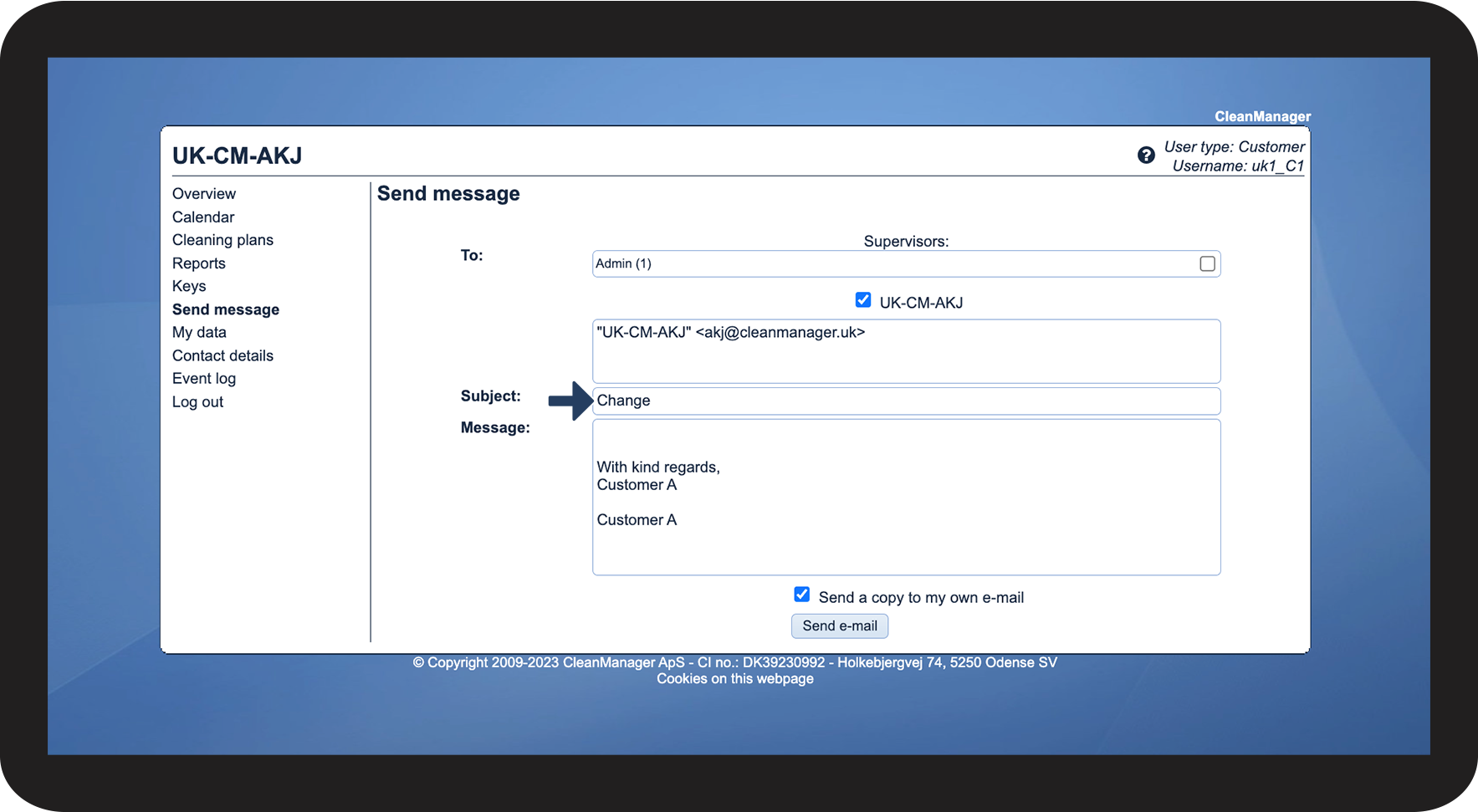The width and height of the screenshot is (1478, 812).
Task: Select Reports in the side menu
Action: [199, 263]
